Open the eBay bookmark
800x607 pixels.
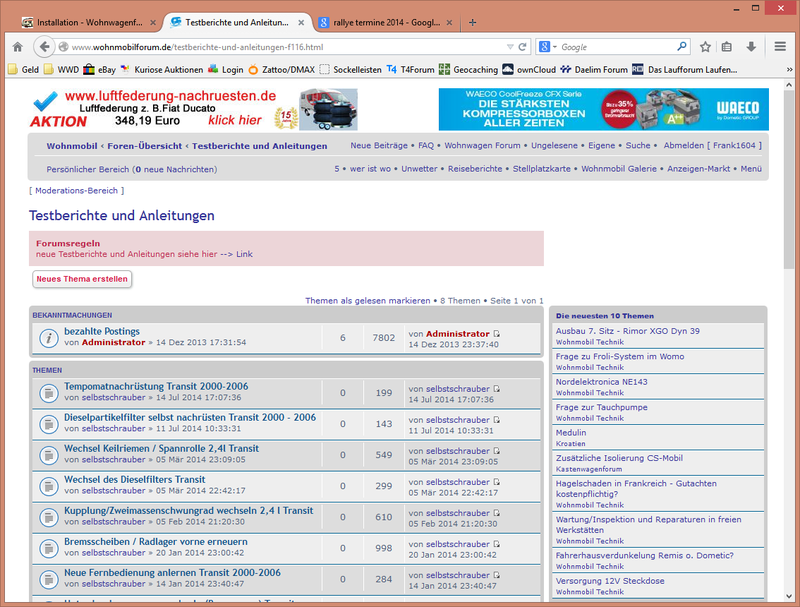coord(100,69)
